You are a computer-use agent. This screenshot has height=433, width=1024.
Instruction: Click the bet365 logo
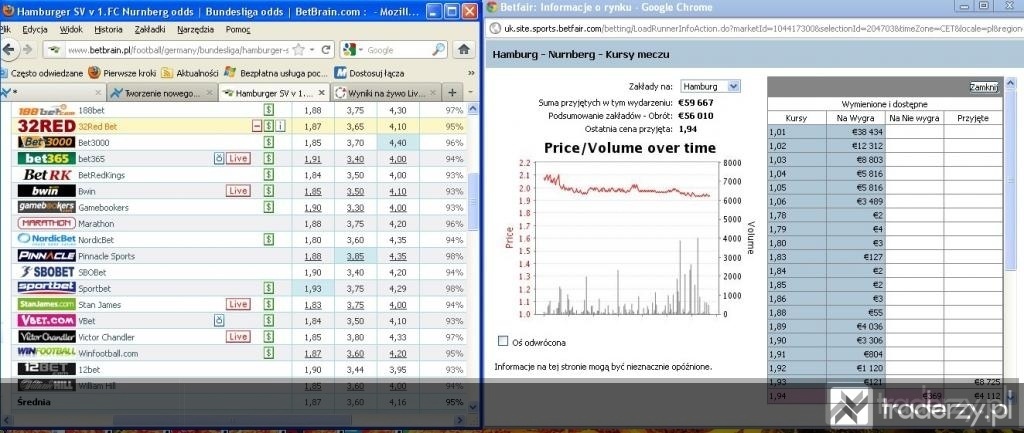point(46,159)
